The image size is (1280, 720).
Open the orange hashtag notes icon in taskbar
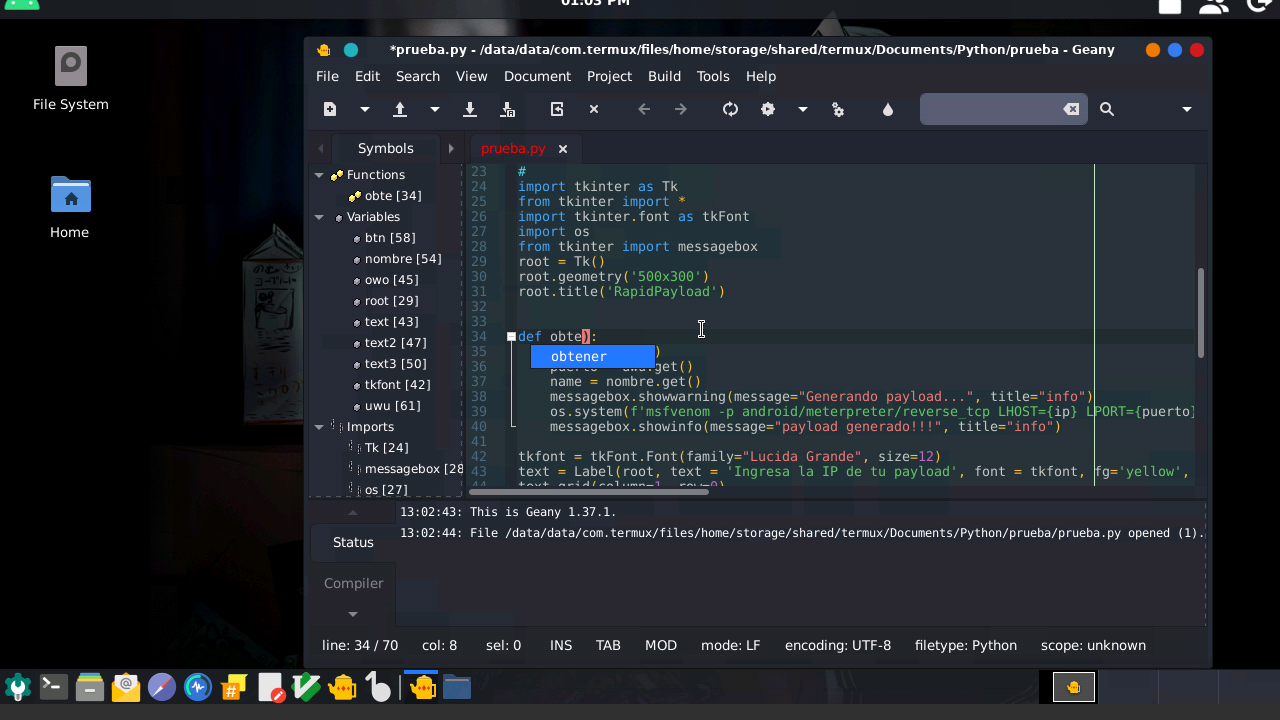point(234,687)
